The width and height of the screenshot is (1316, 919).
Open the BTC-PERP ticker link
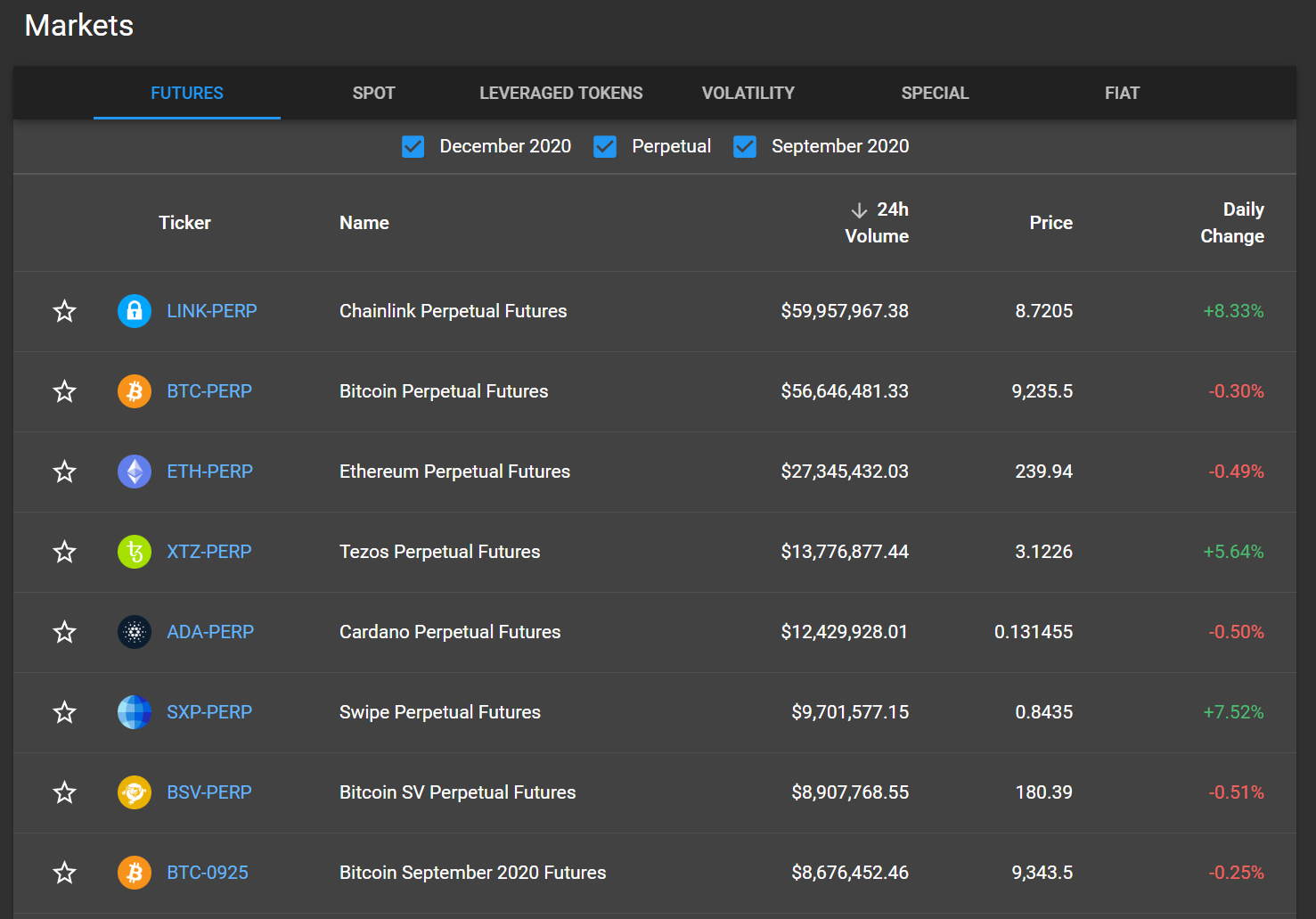(209, 391)
